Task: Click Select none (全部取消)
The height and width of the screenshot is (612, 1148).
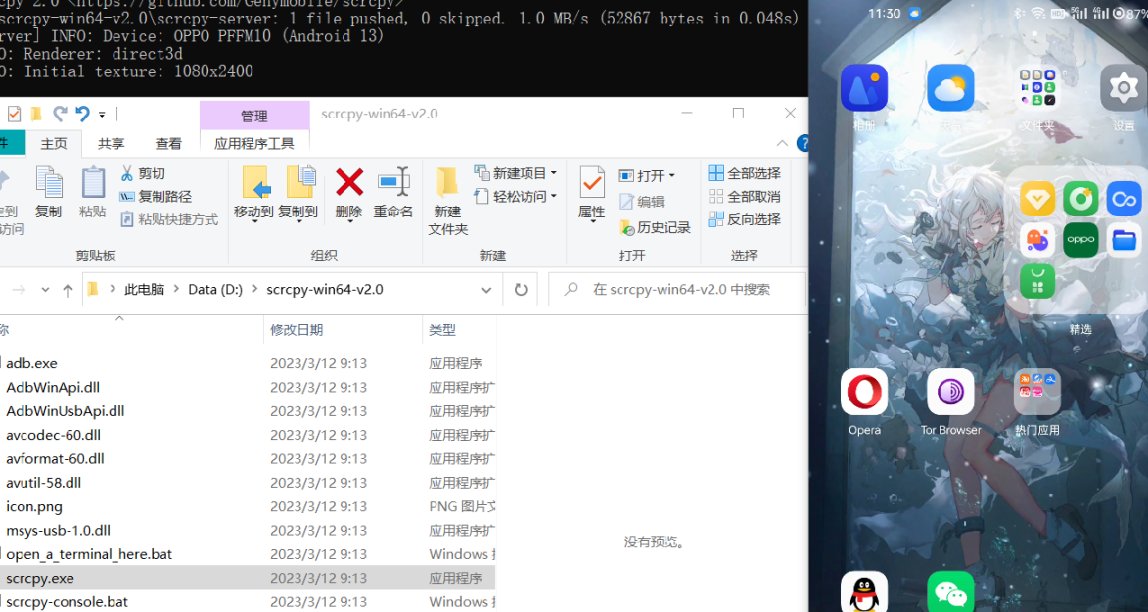Action: pyautogui.click(x=745, y=196)
